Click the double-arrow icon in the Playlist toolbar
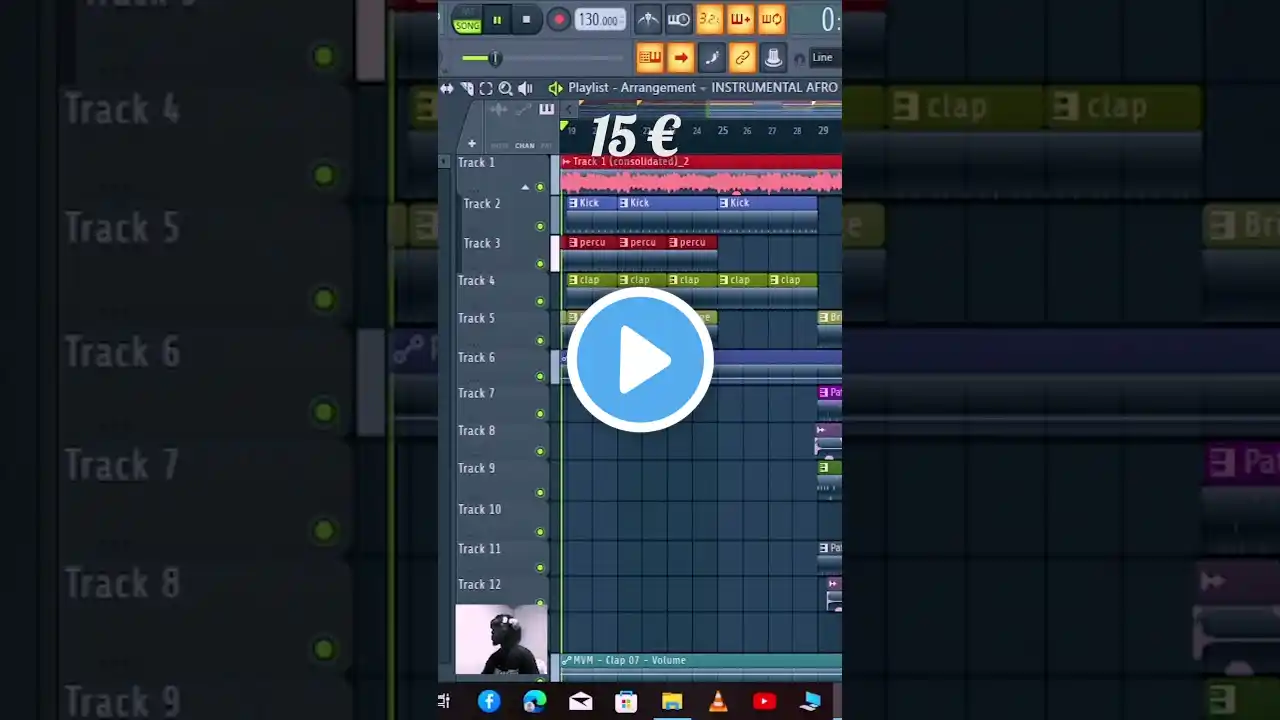The height and width of the screenshot is (720, 1280). coord(447,88)
